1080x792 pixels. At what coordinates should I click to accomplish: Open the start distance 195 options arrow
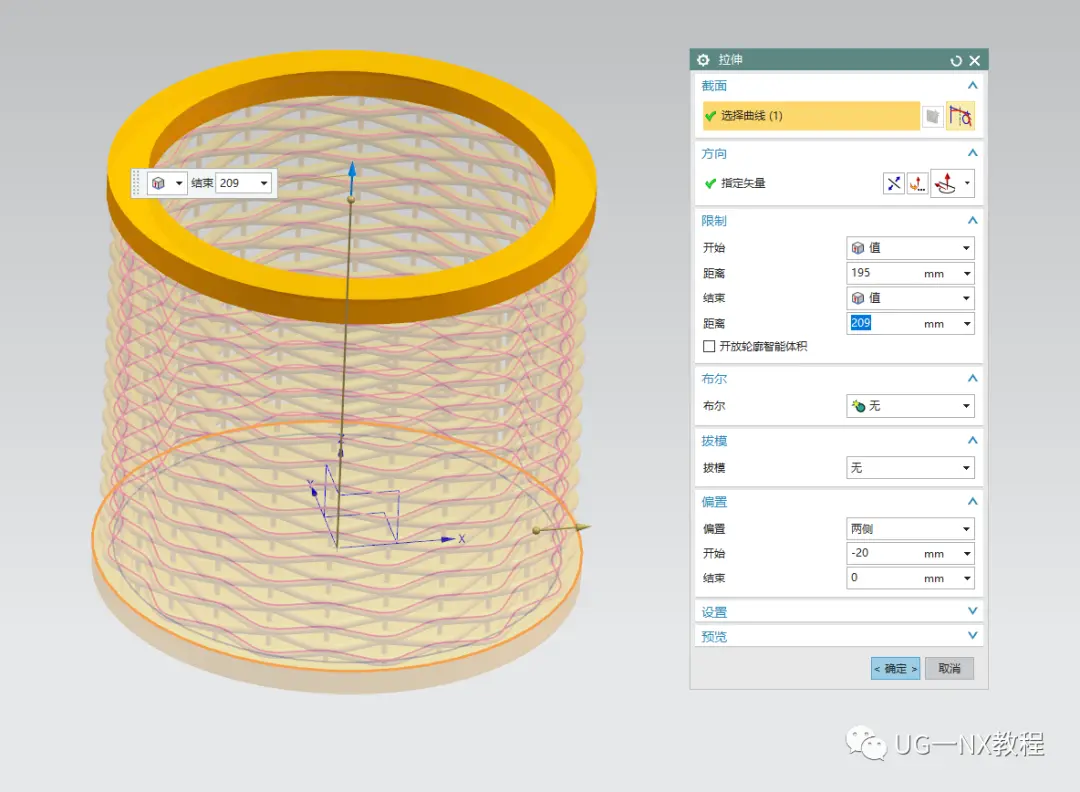coord(967,273)
